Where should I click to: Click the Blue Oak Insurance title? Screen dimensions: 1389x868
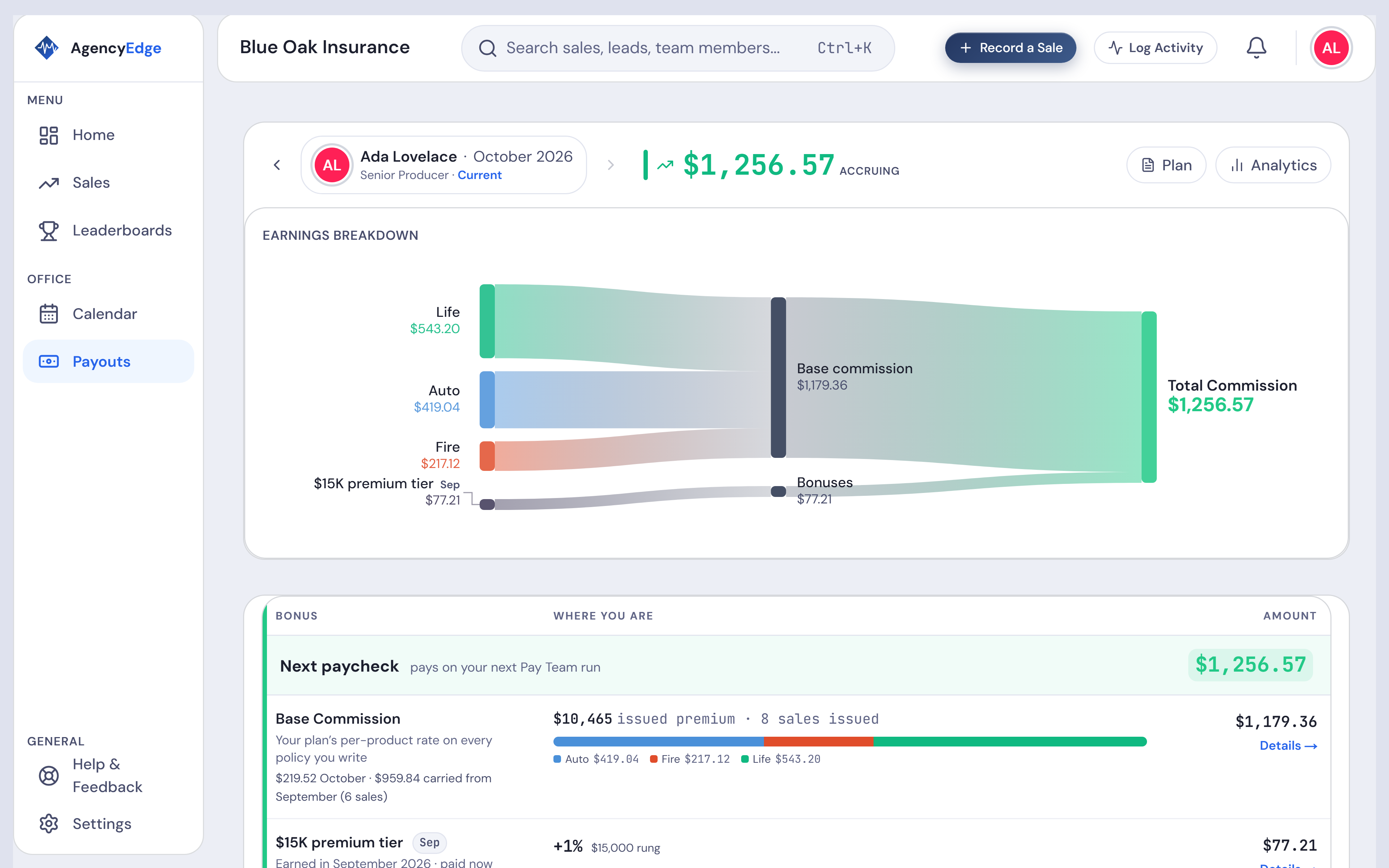click(325, 47)
